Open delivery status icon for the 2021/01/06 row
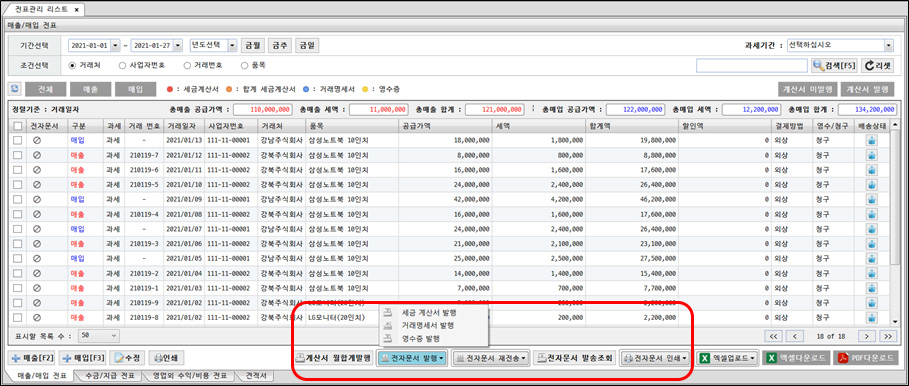909x386 pixels. coord(873,243)
